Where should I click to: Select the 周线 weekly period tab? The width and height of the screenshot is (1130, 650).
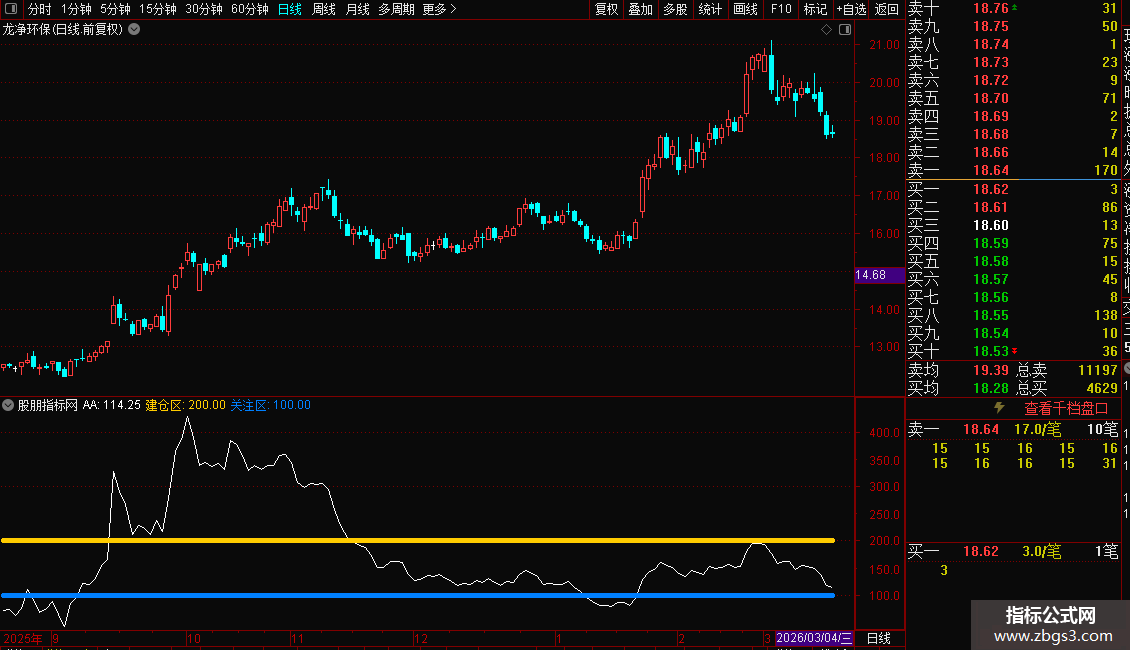324,9
